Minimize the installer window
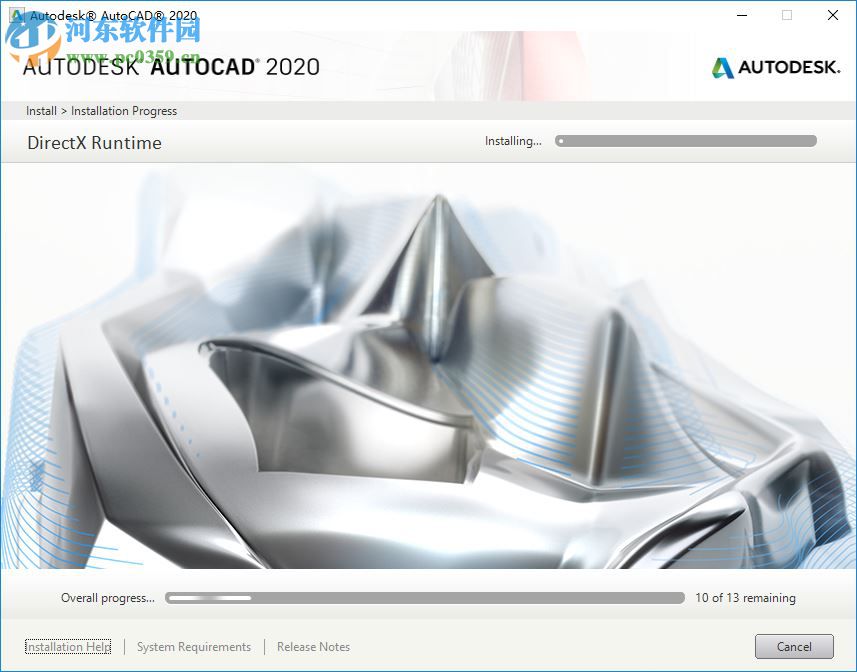Viewport: 857px width, 672px height. pyautogui.click(x=741, y=15)
